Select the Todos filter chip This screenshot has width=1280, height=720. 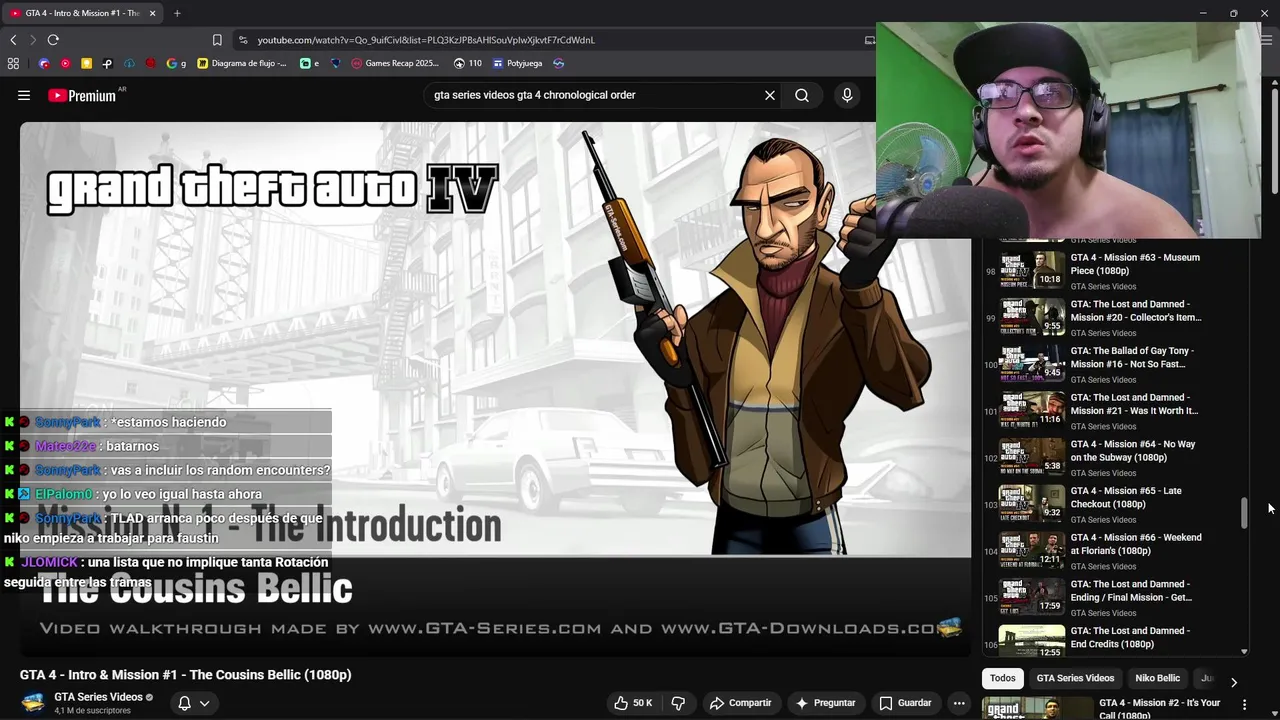pyautogui.click(x=1002, y=678)
